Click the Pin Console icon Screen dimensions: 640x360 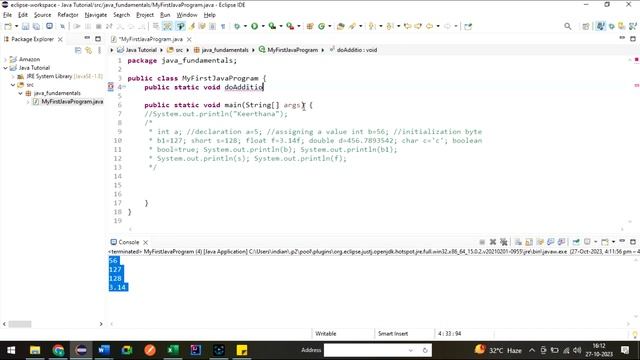pos(576,242)
